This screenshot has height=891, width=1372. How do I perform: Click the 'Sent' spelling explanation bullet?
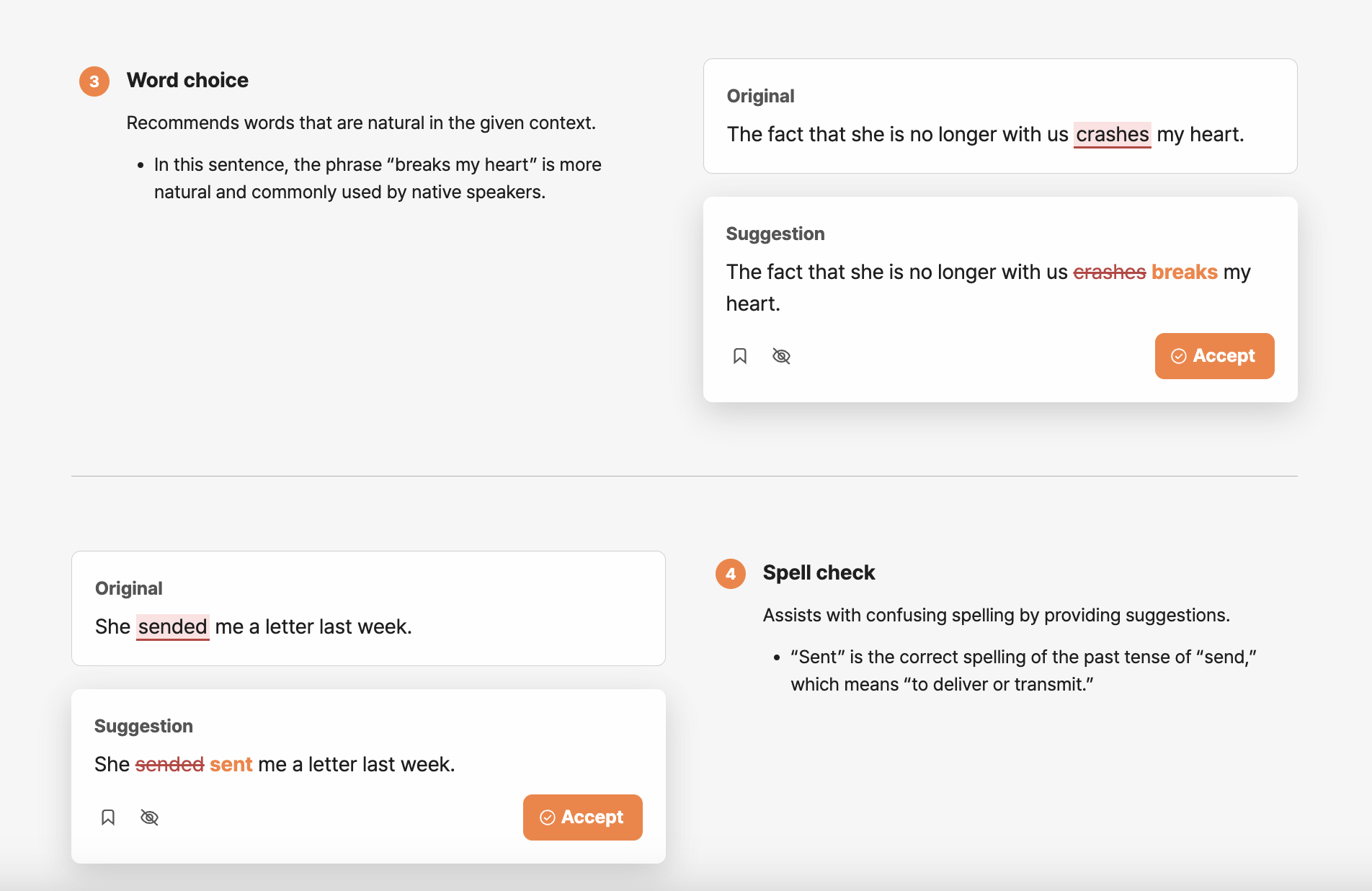coord(1023,671)
